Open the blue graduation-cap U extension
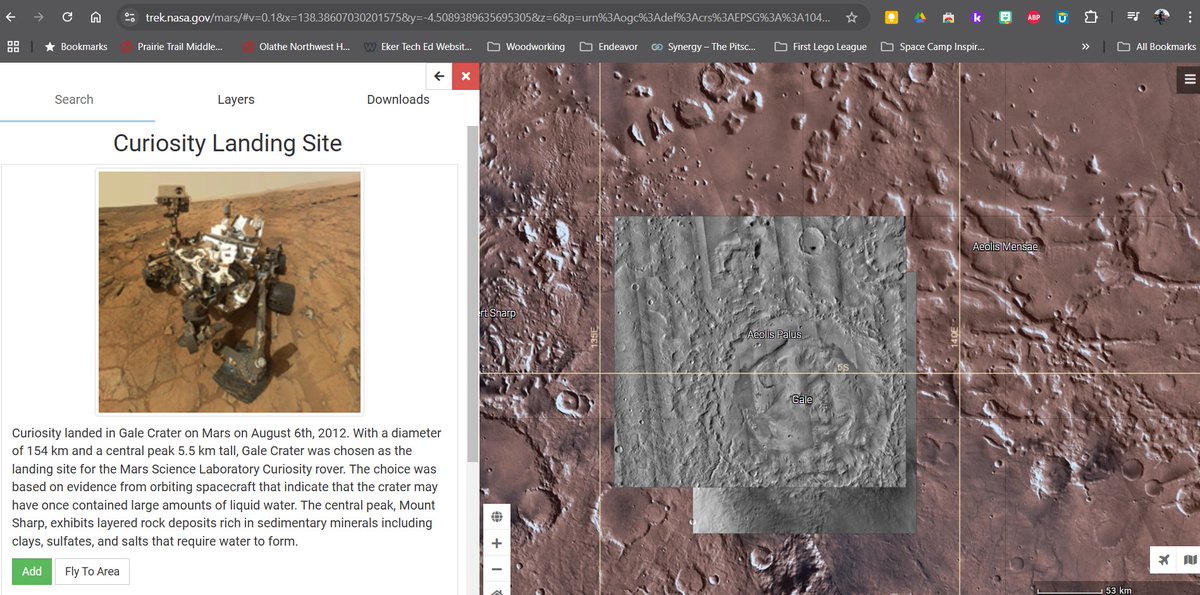This screenshot has width=1200, height=595. (x=1063, y=17)
